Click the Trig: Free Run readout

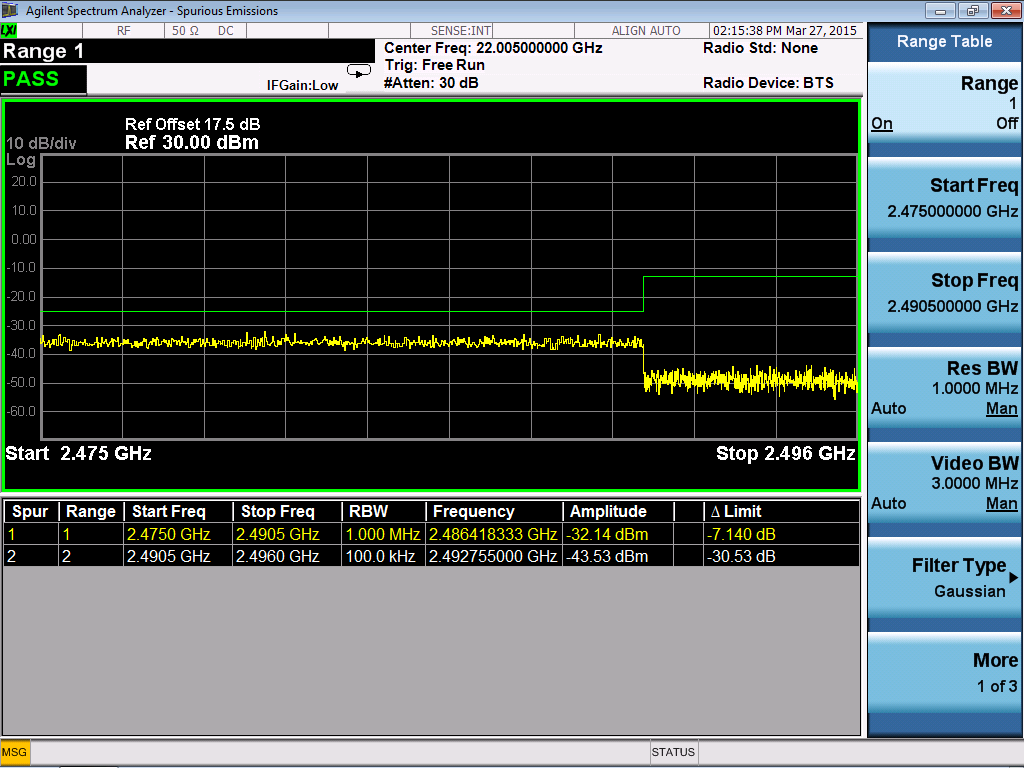click(435, 65)
